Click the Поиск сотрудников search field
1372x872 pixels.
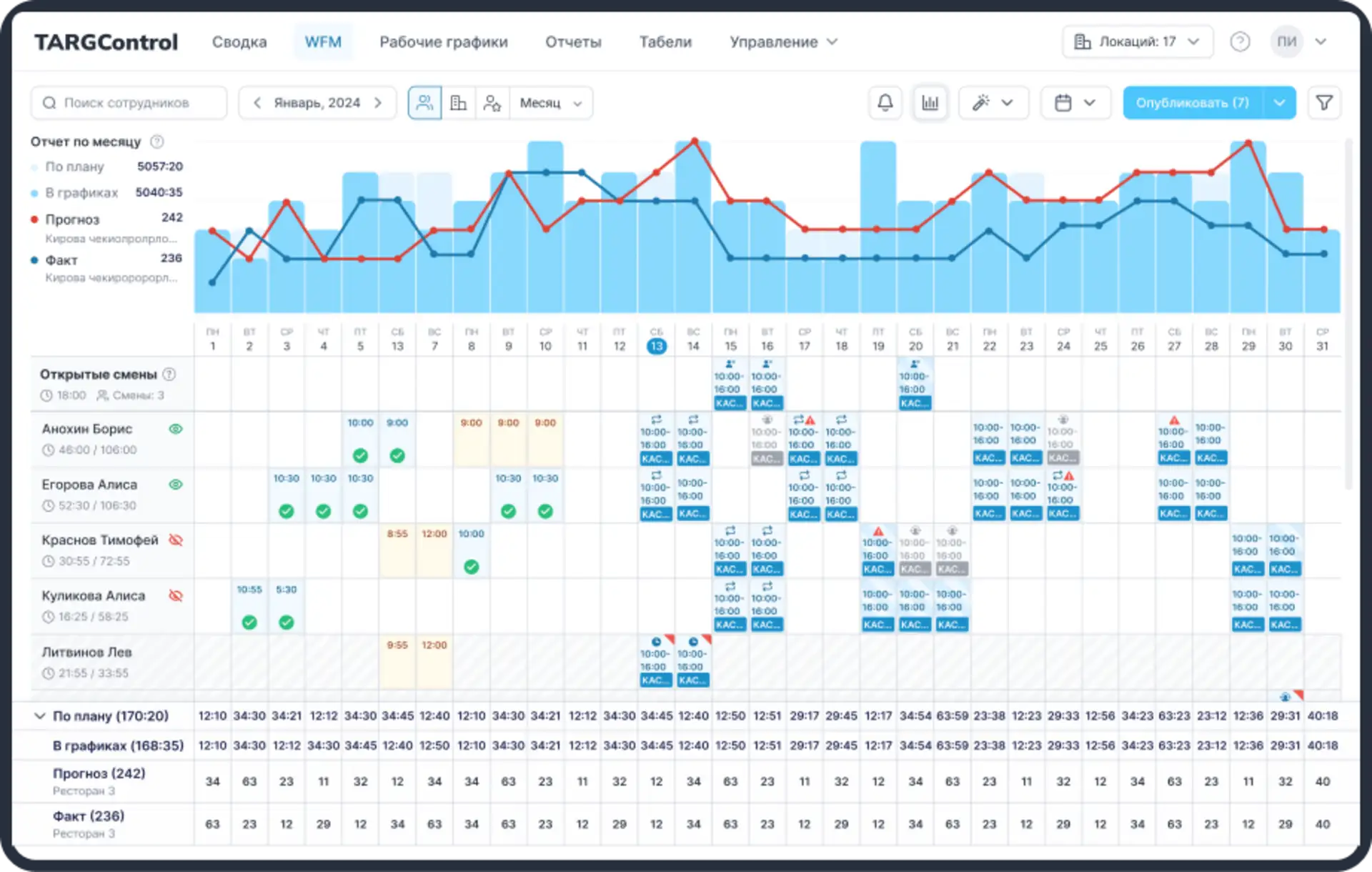[129, 103]
